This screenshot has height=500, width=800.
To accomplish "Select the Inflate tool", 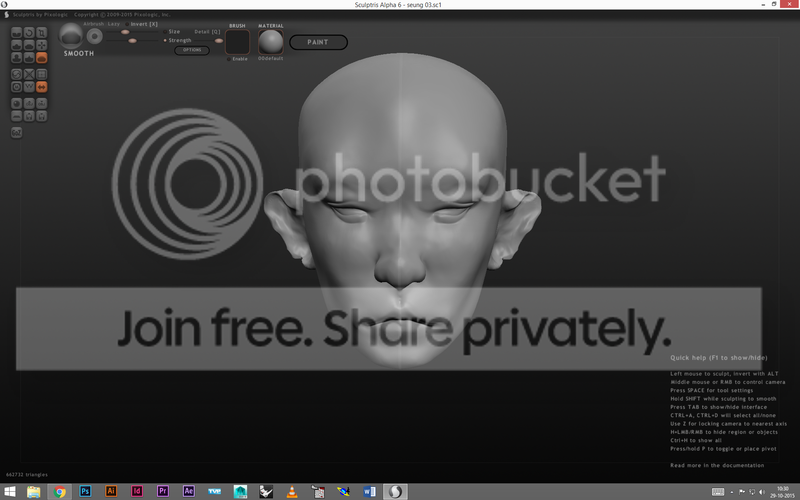I will point(16,58).
